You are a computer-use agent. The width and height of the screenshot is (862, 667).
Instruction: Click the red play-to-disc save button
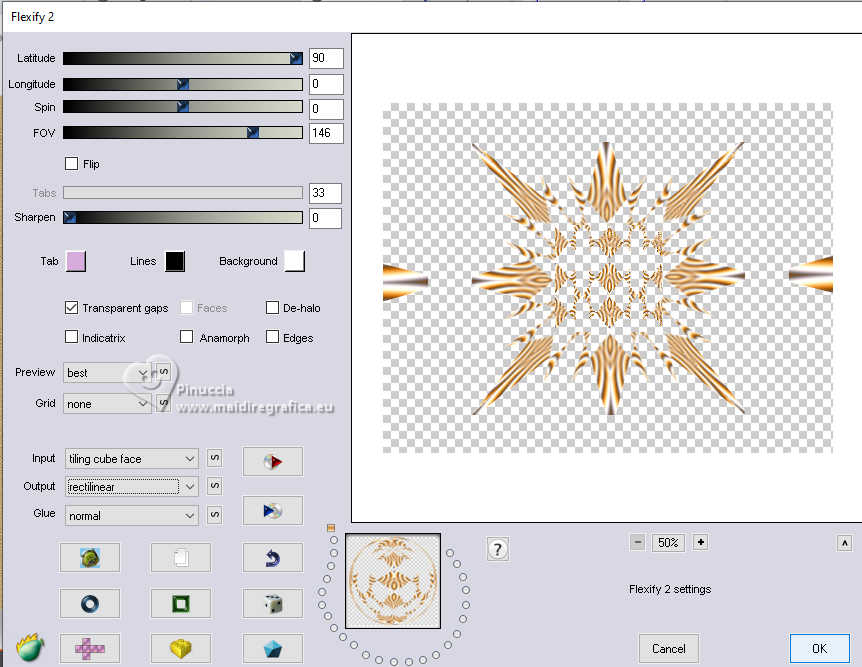(273, 461)
